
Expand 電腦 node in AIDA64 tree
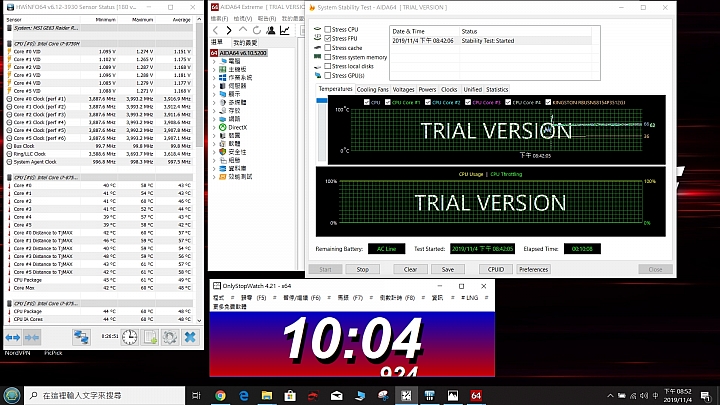coord(214,61)
